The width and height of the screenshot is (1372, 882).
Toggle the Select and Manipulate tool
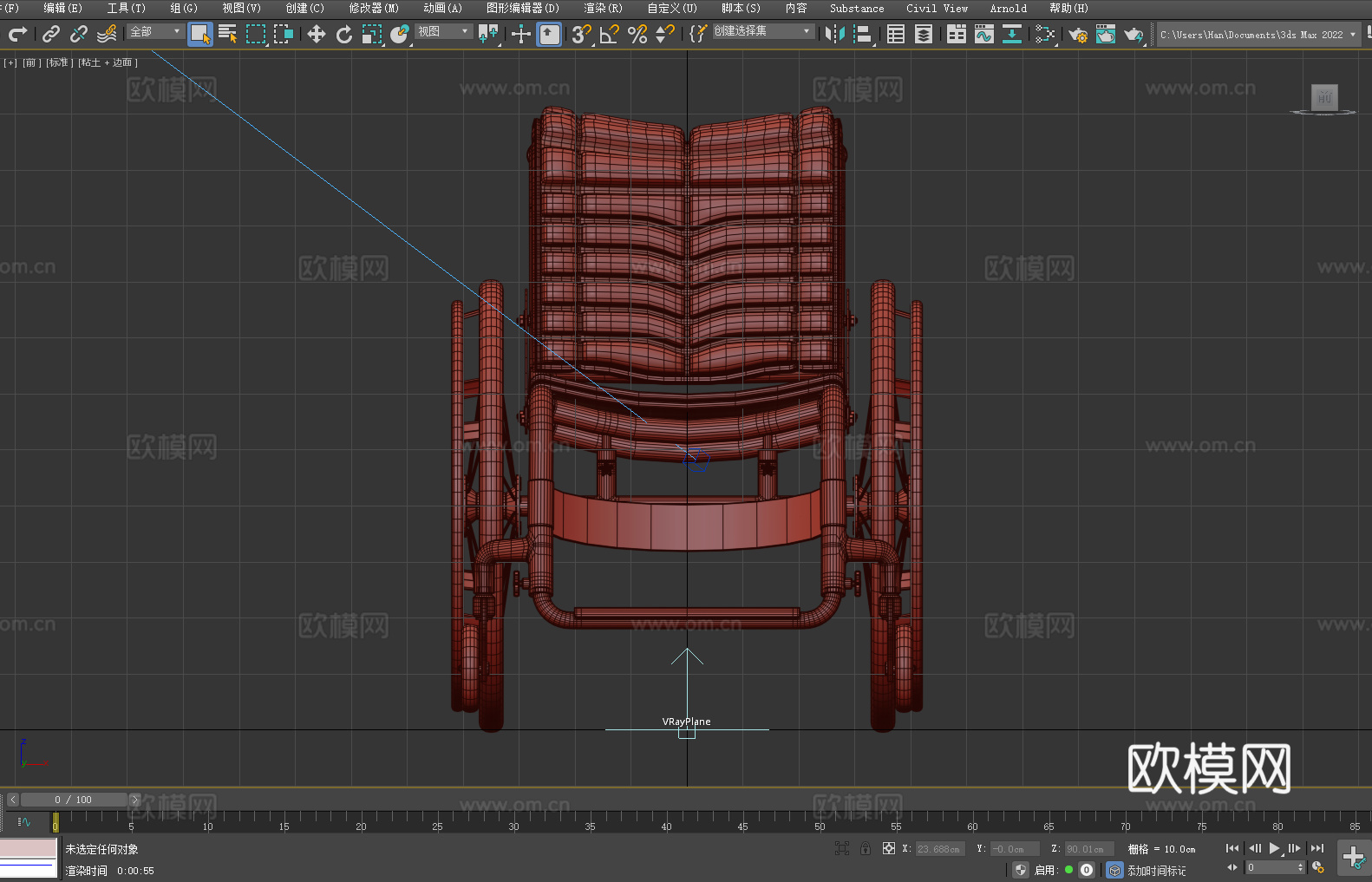[x=521, y=35]
